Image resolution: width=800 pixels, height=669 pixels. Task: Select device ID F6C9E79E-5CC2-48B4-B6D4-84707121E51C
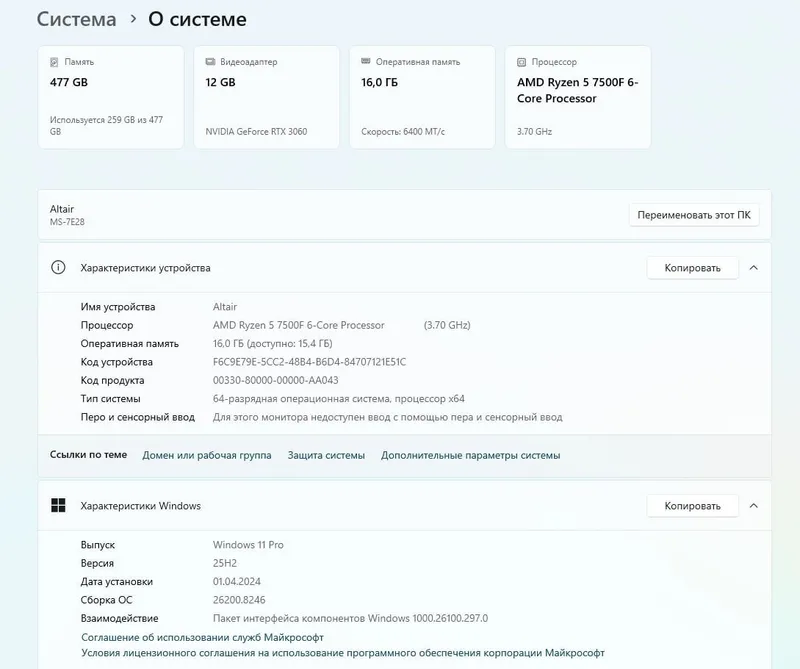[x=309, y=362]
